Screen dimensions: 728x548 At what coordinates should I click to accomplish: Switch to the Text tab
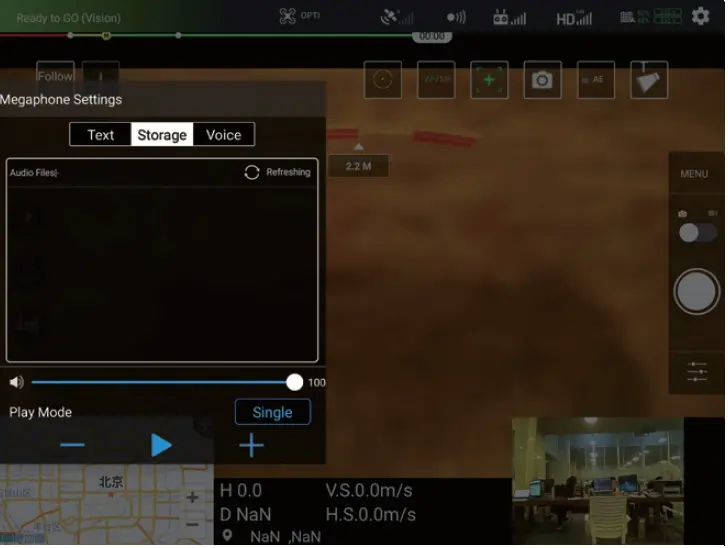coord(101,135)
